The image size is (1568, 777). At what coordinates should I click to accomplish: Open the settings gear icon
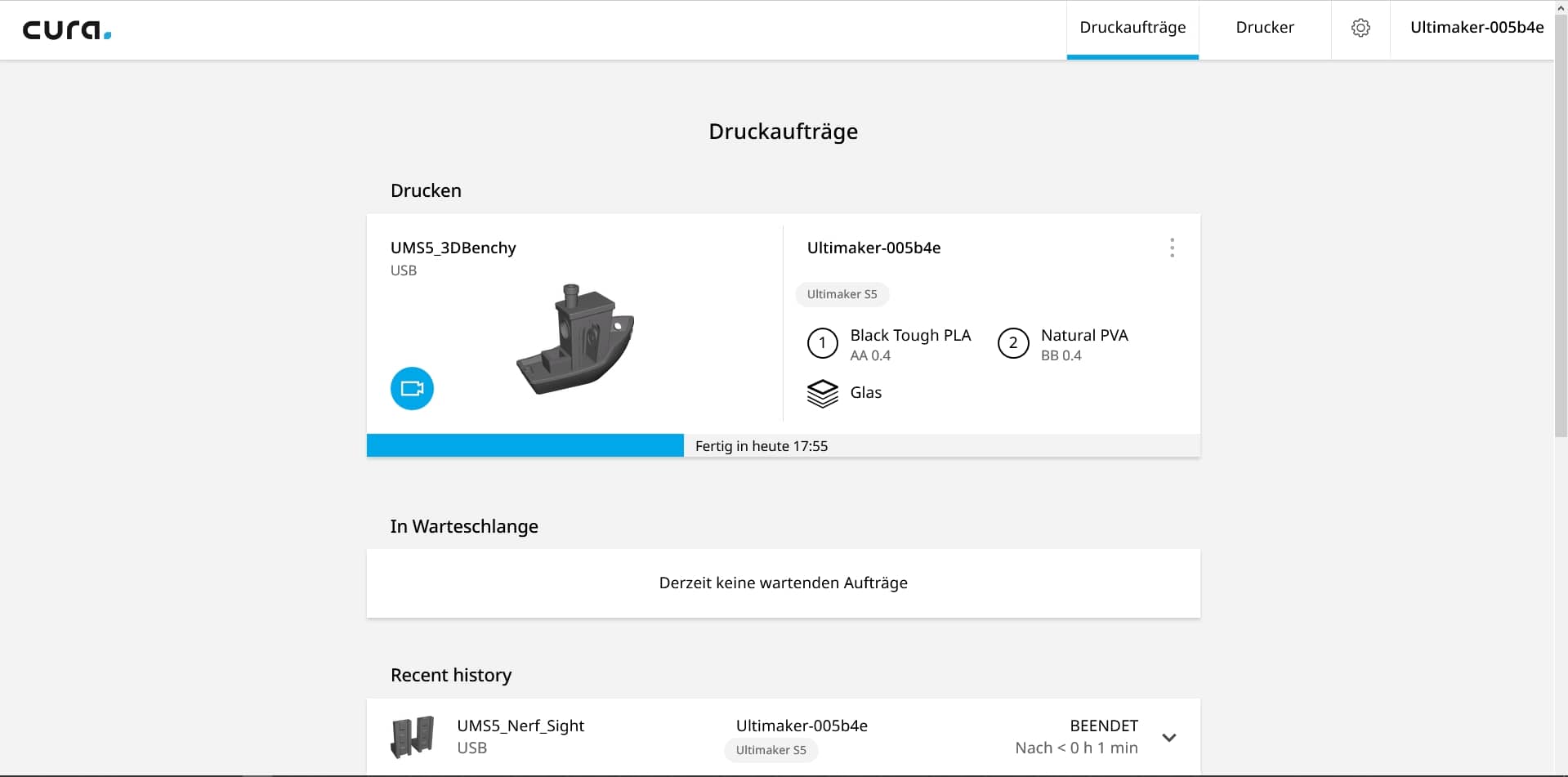pos(1360,28)
